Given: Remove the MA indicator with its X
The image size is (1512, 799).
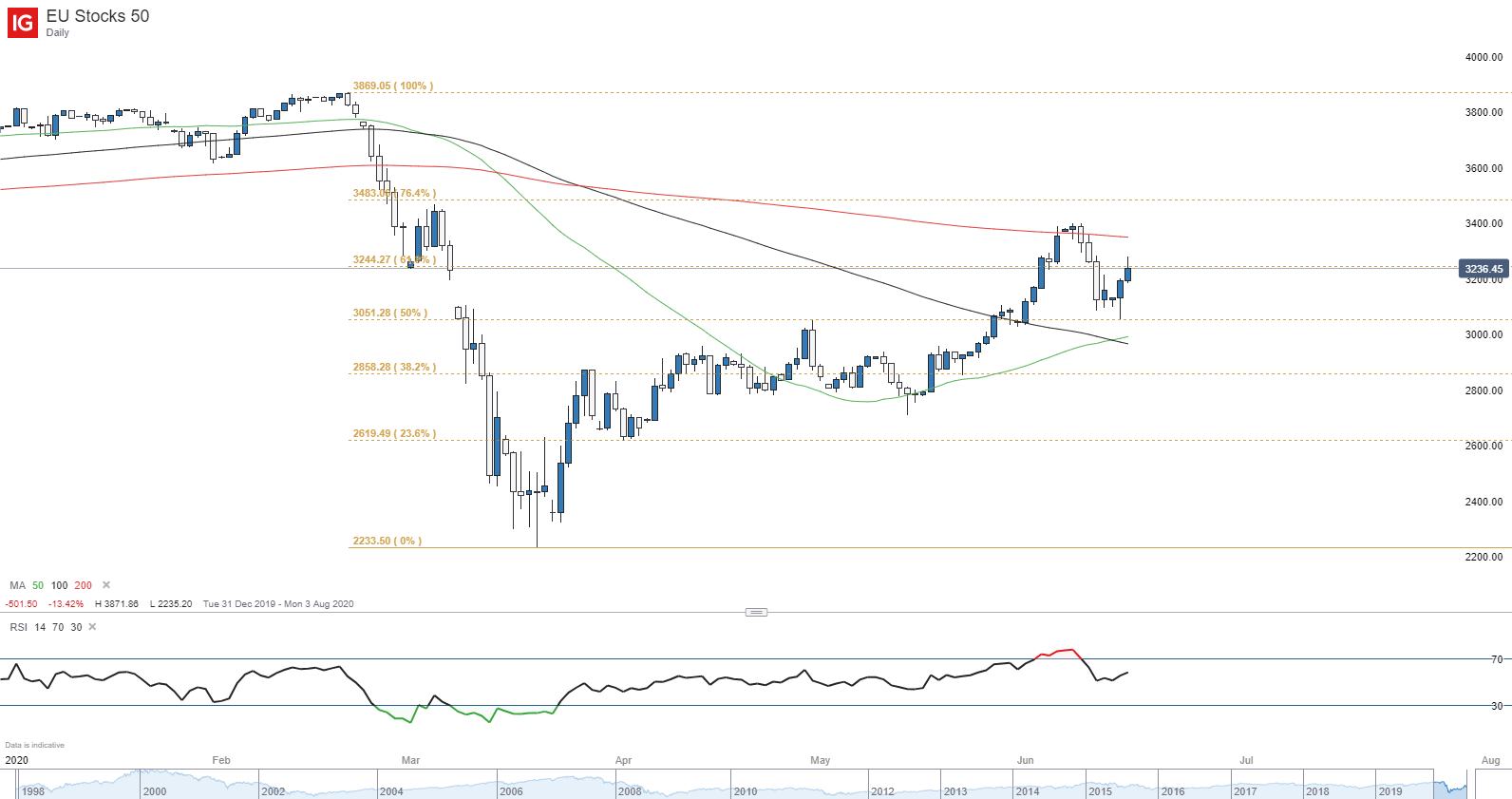Looking at the screenshot, I should pos(106,585).
